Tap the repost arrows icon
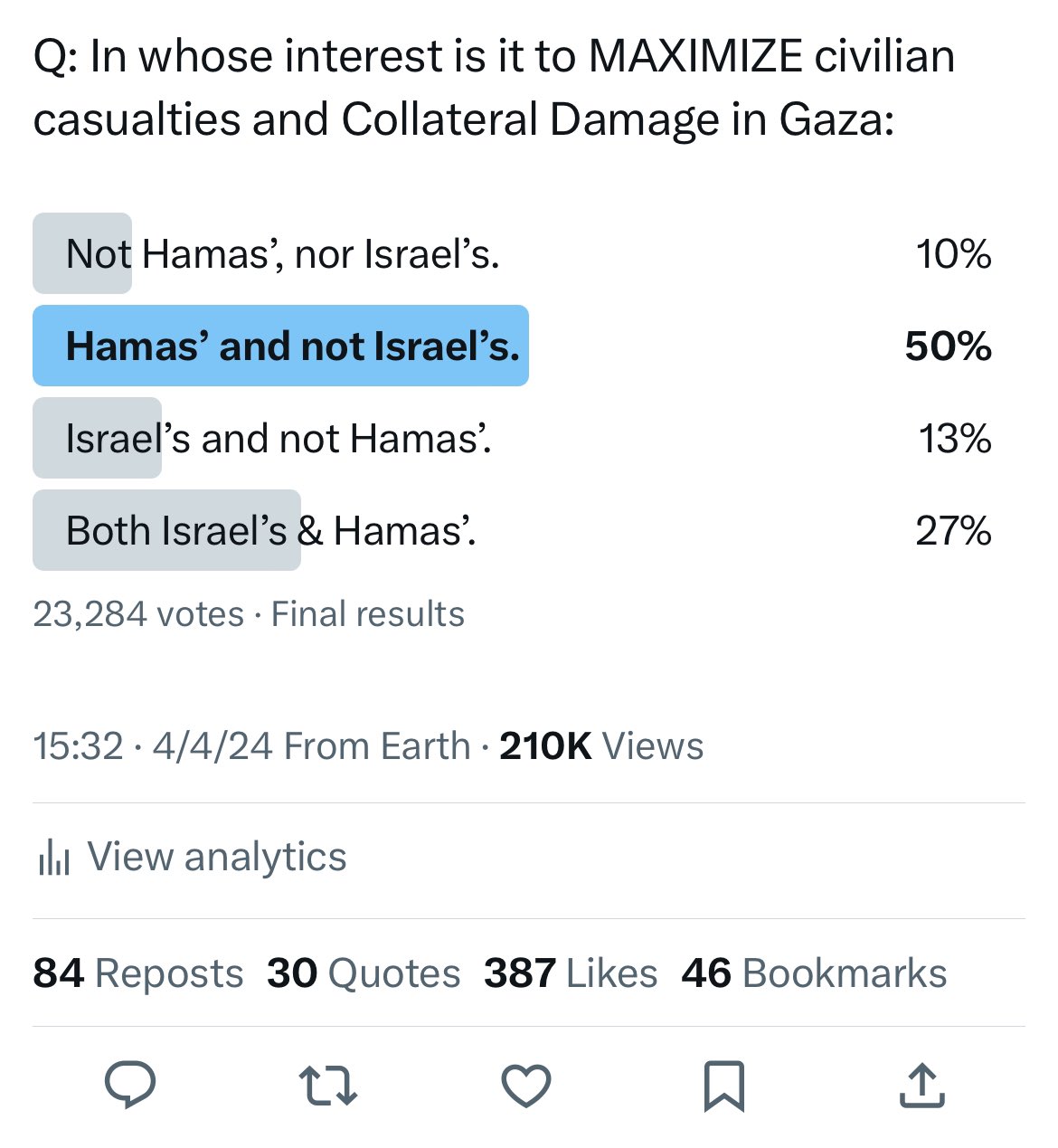This screenshot has height=1148, width=1058. point(327,1086)
